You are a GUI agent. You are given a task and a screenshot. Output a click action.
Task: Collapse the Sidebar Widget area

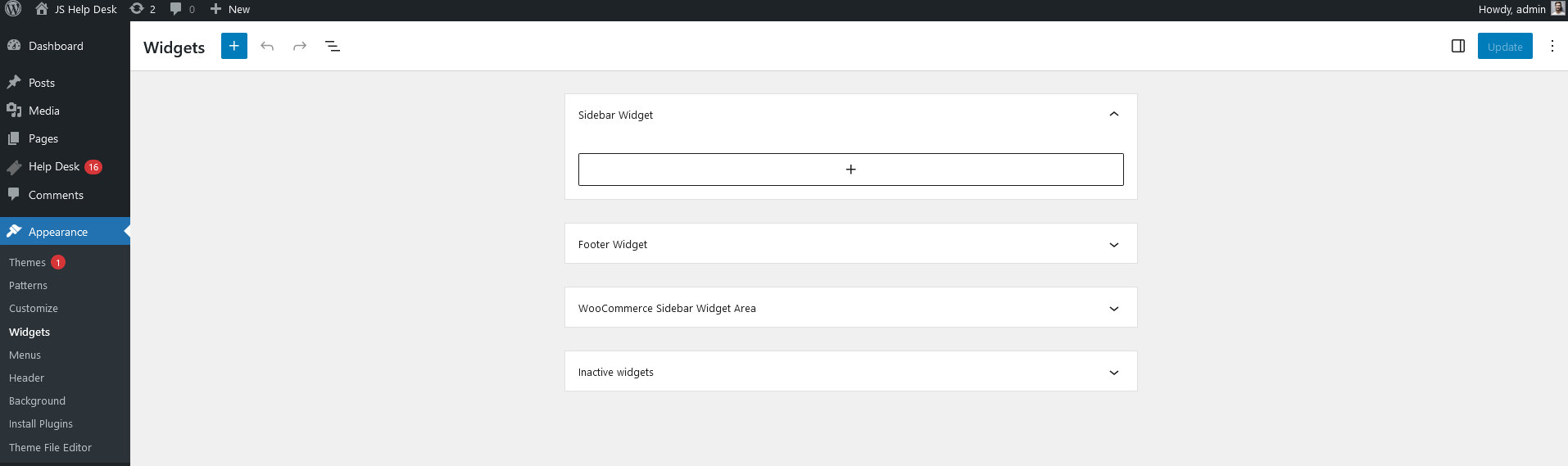pyautogui.click(x=1113, y=115)
